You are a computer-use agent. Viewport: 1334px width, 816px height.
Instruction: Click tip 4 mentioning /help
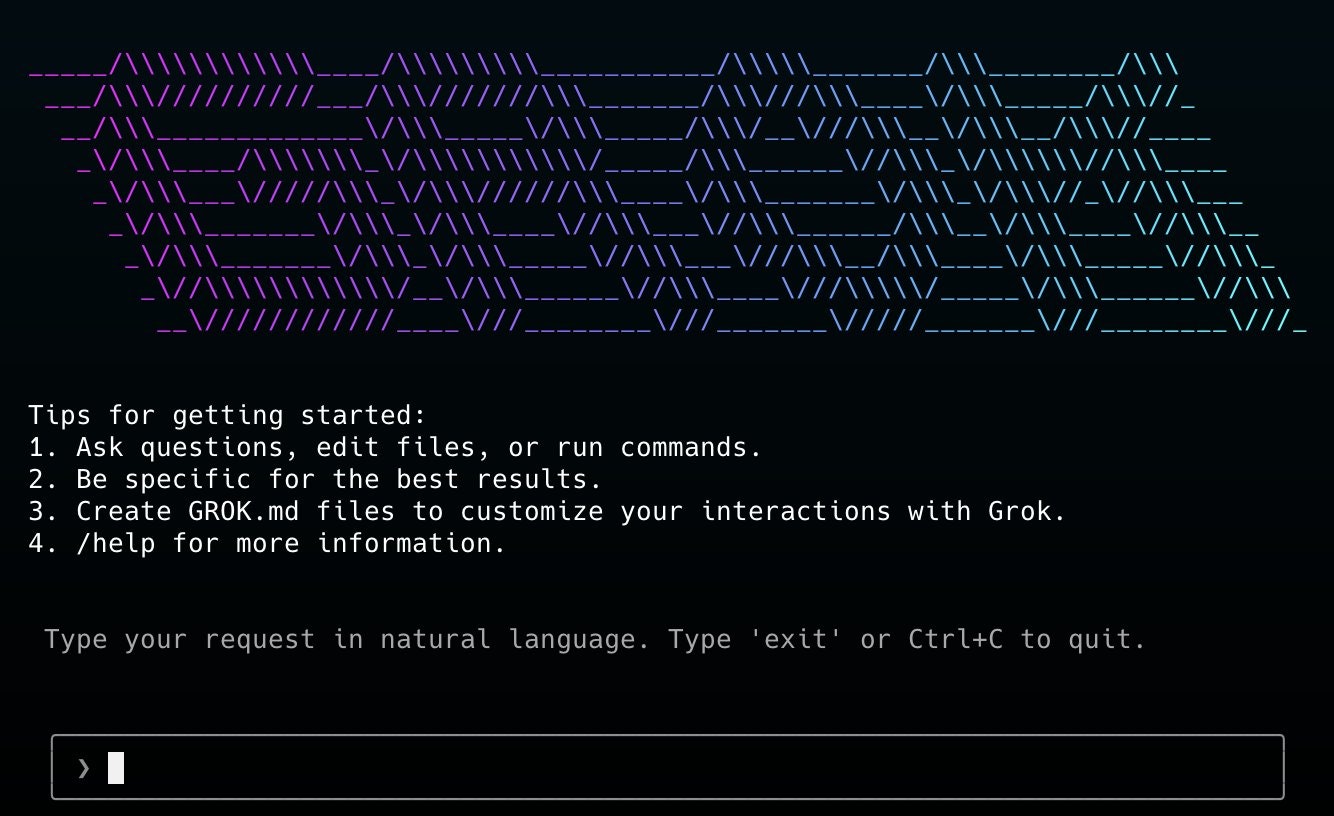[x=270, y=543]
